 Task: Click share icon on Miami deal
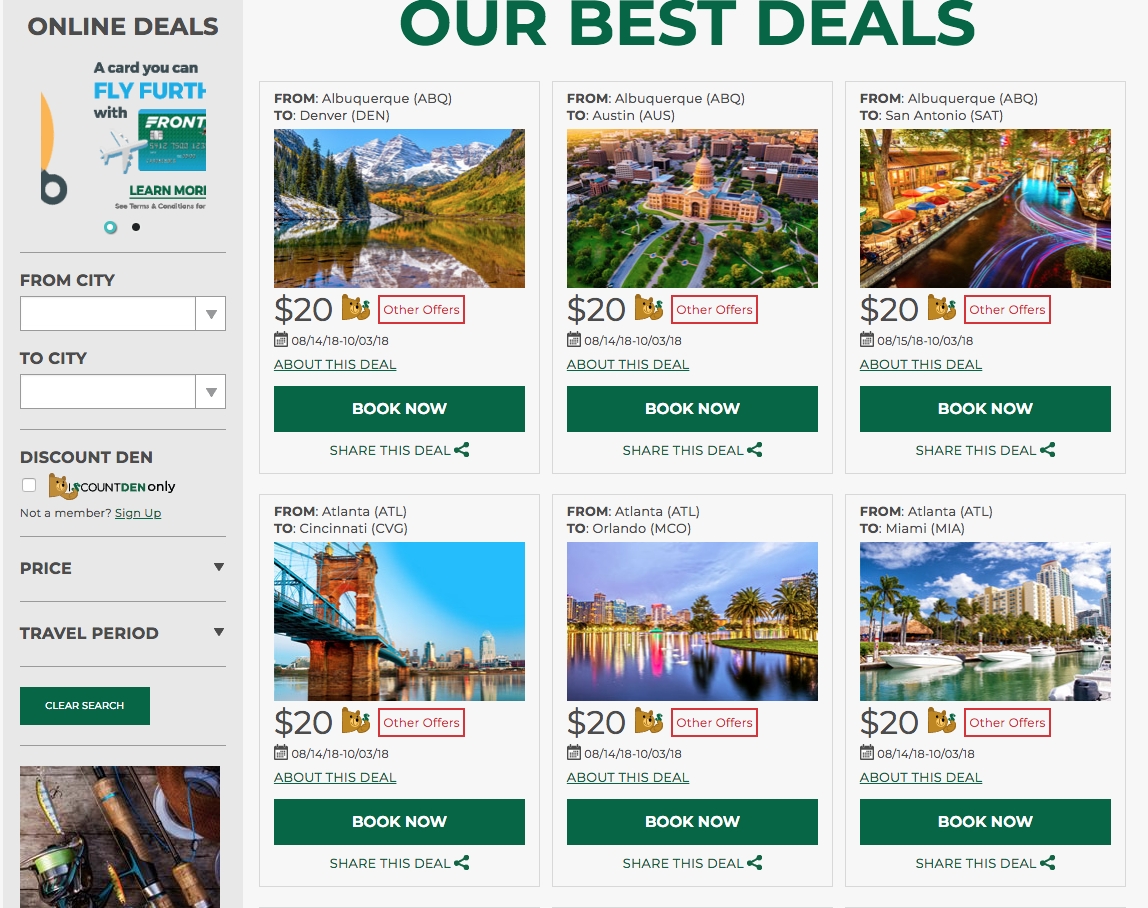click(x=1047, y=863)
